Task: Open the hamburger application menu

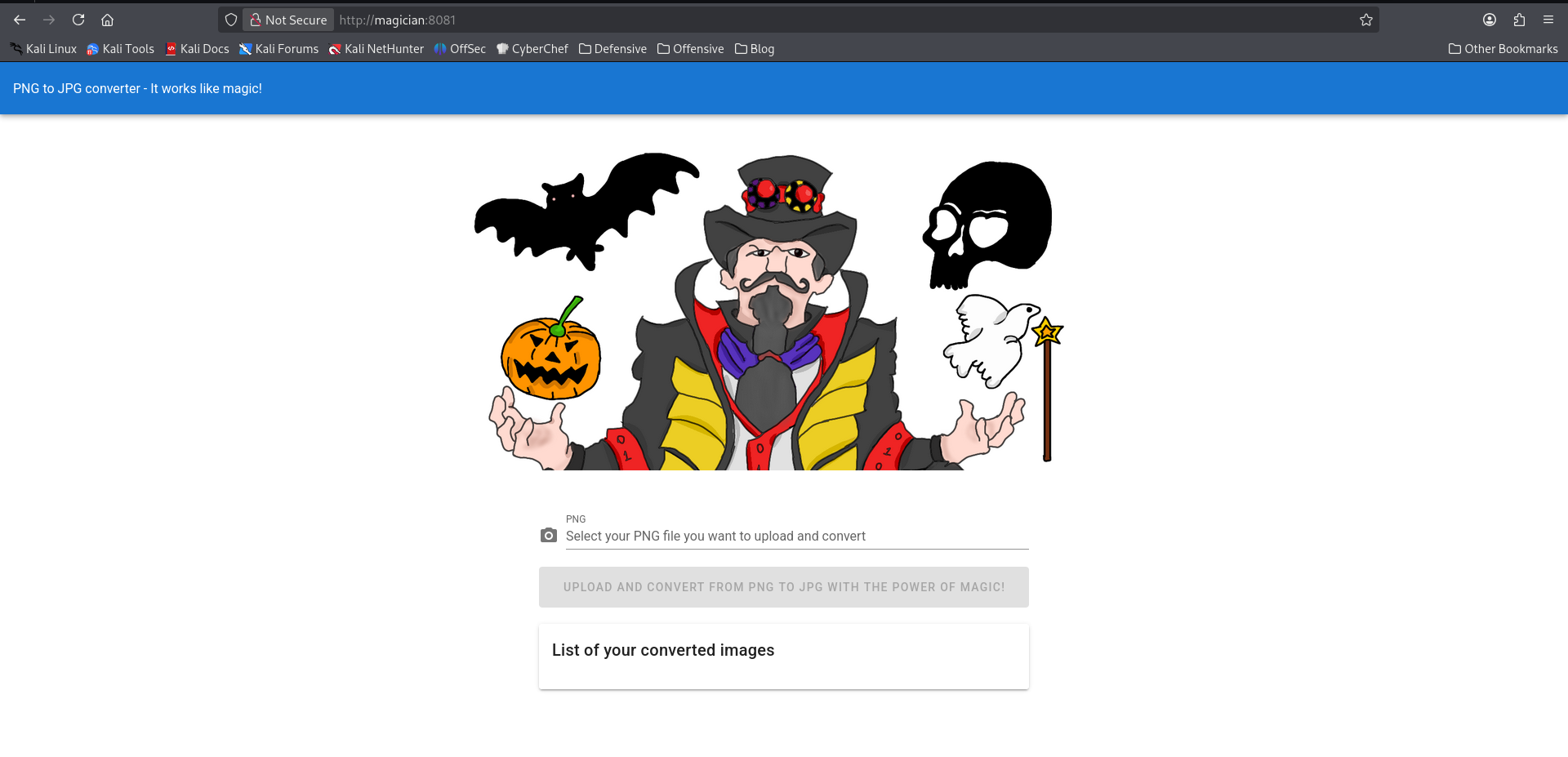Action: point(1548,20)
